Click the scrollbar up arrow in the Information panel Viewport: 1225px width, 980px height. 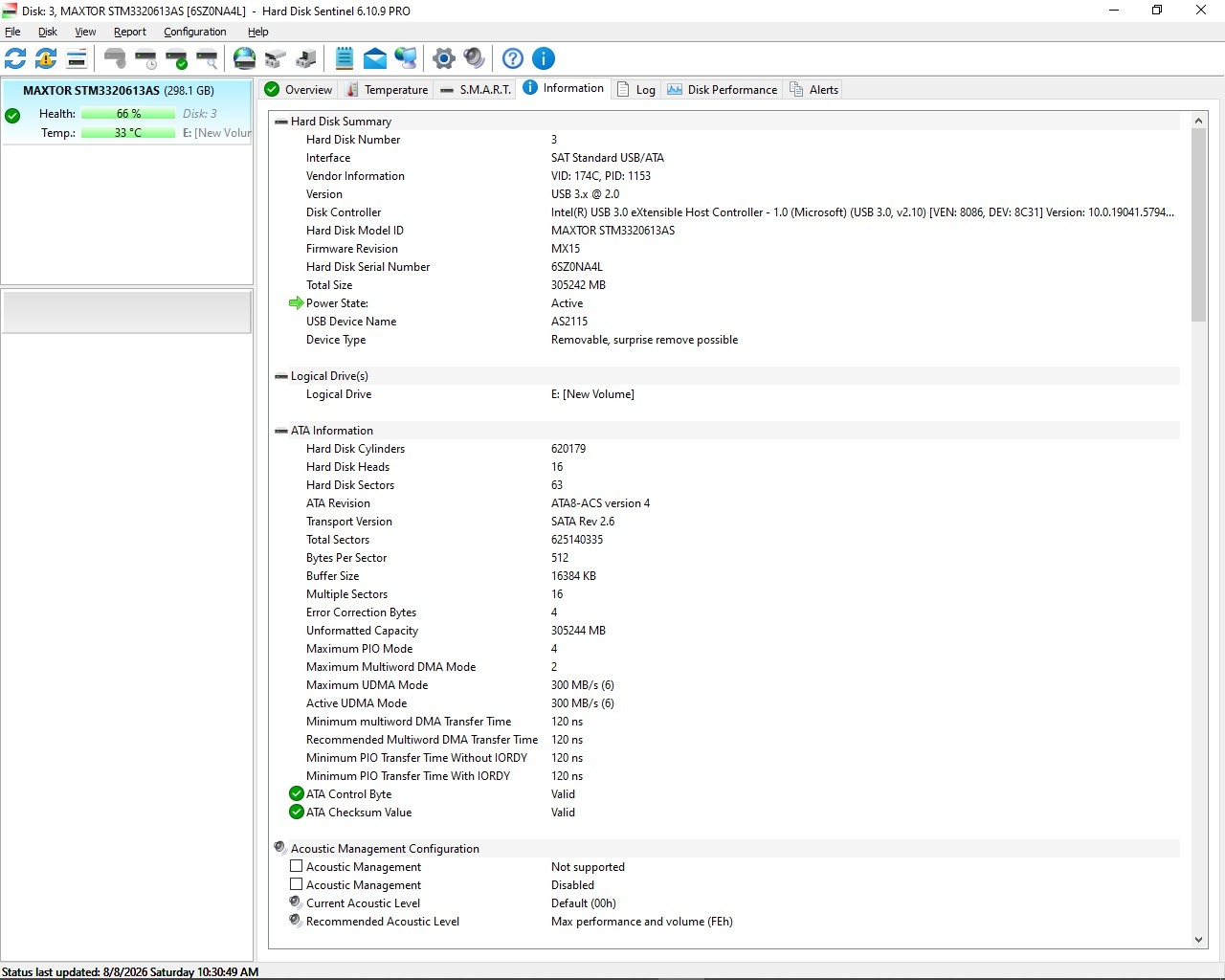(1198, 122)
